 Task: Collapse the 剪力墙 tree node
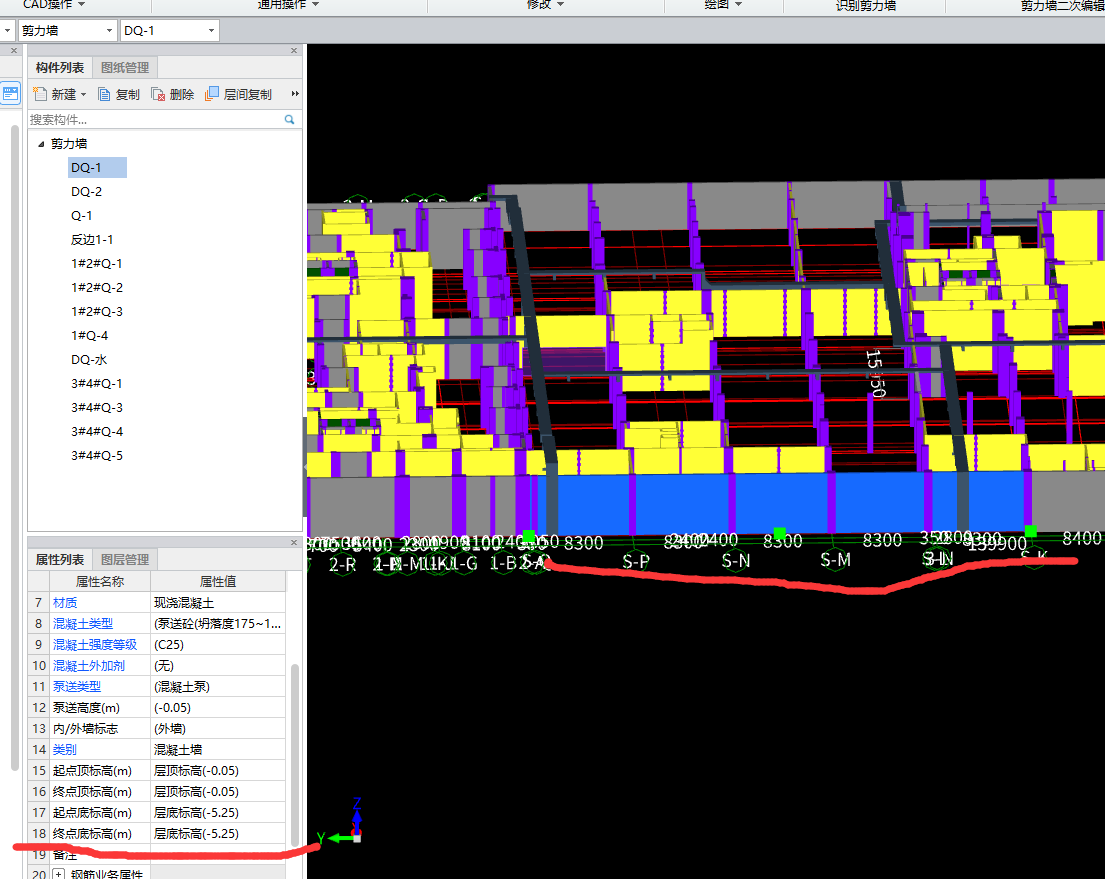pos(41,144)
